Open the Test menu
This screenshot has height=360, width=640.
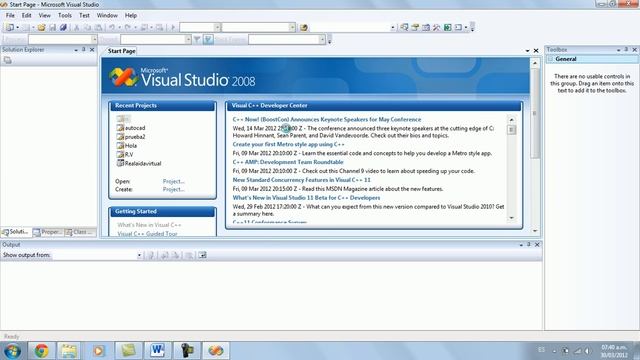84,15
